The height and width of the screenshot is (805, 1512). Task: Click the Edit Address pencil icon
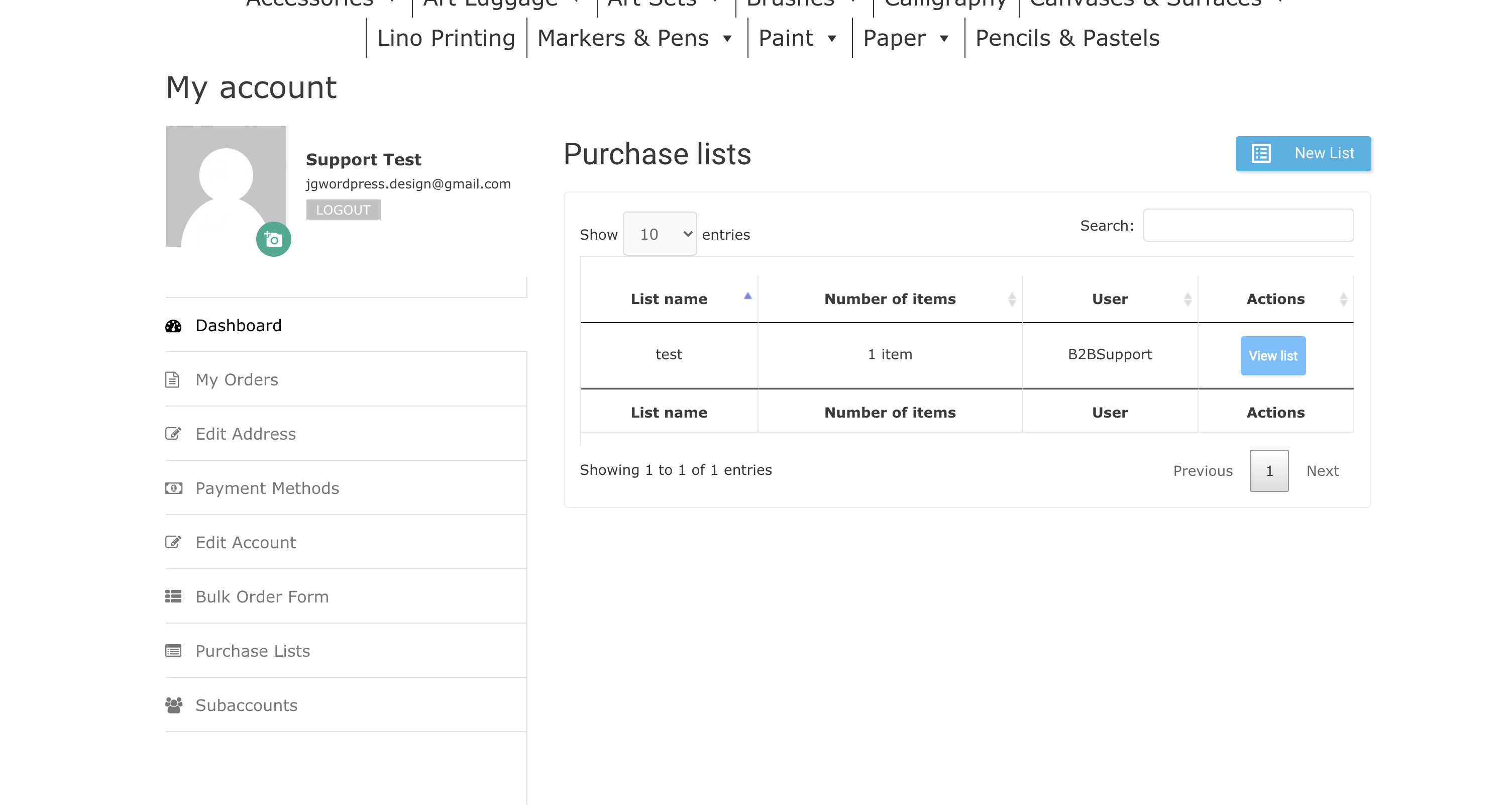(x=173, y=434)
